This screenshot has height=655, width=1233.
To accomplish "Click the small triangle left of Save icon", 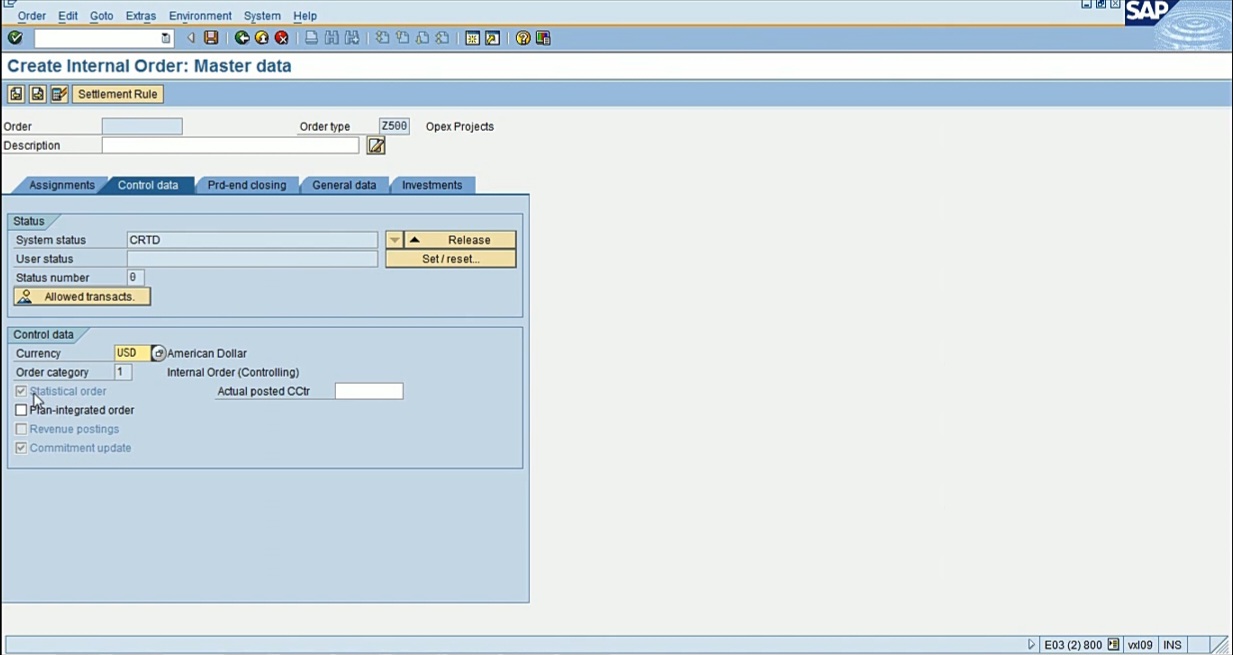I will tap(191, 38).
